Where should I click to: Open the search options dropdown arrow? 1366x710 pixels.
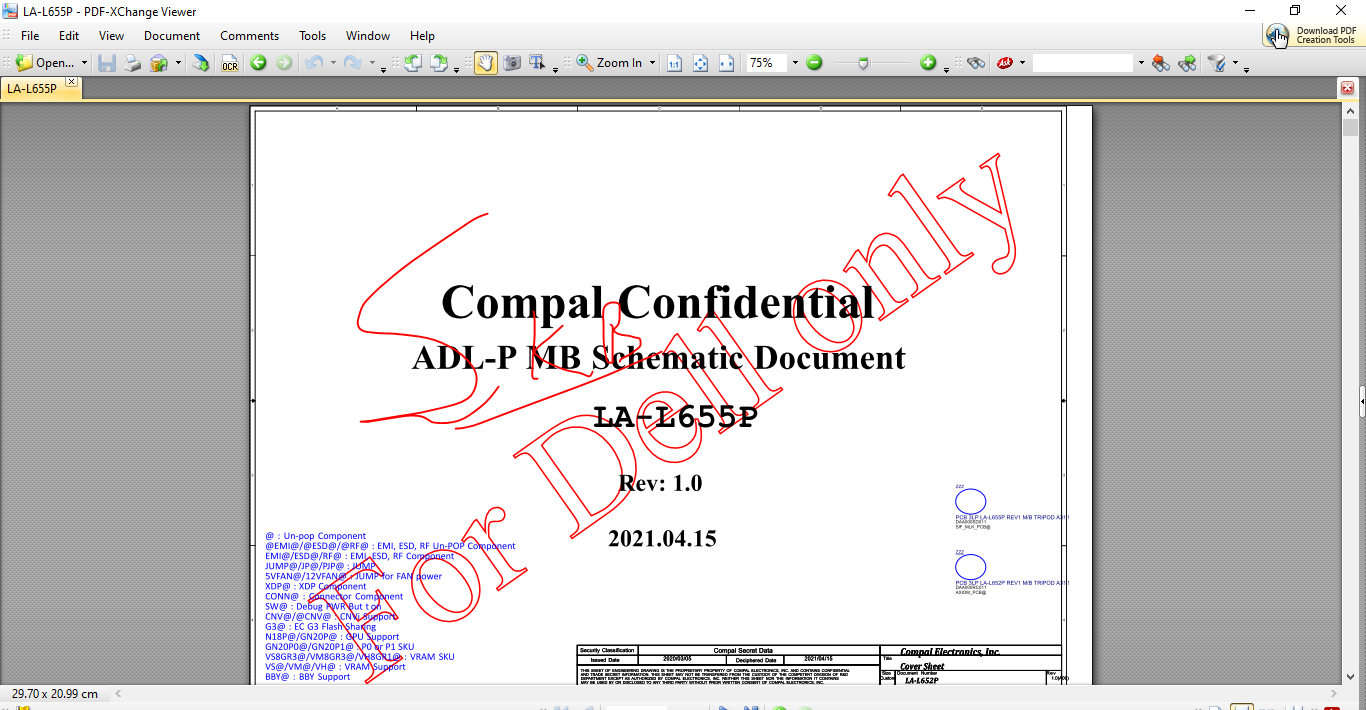point(1235,63)
